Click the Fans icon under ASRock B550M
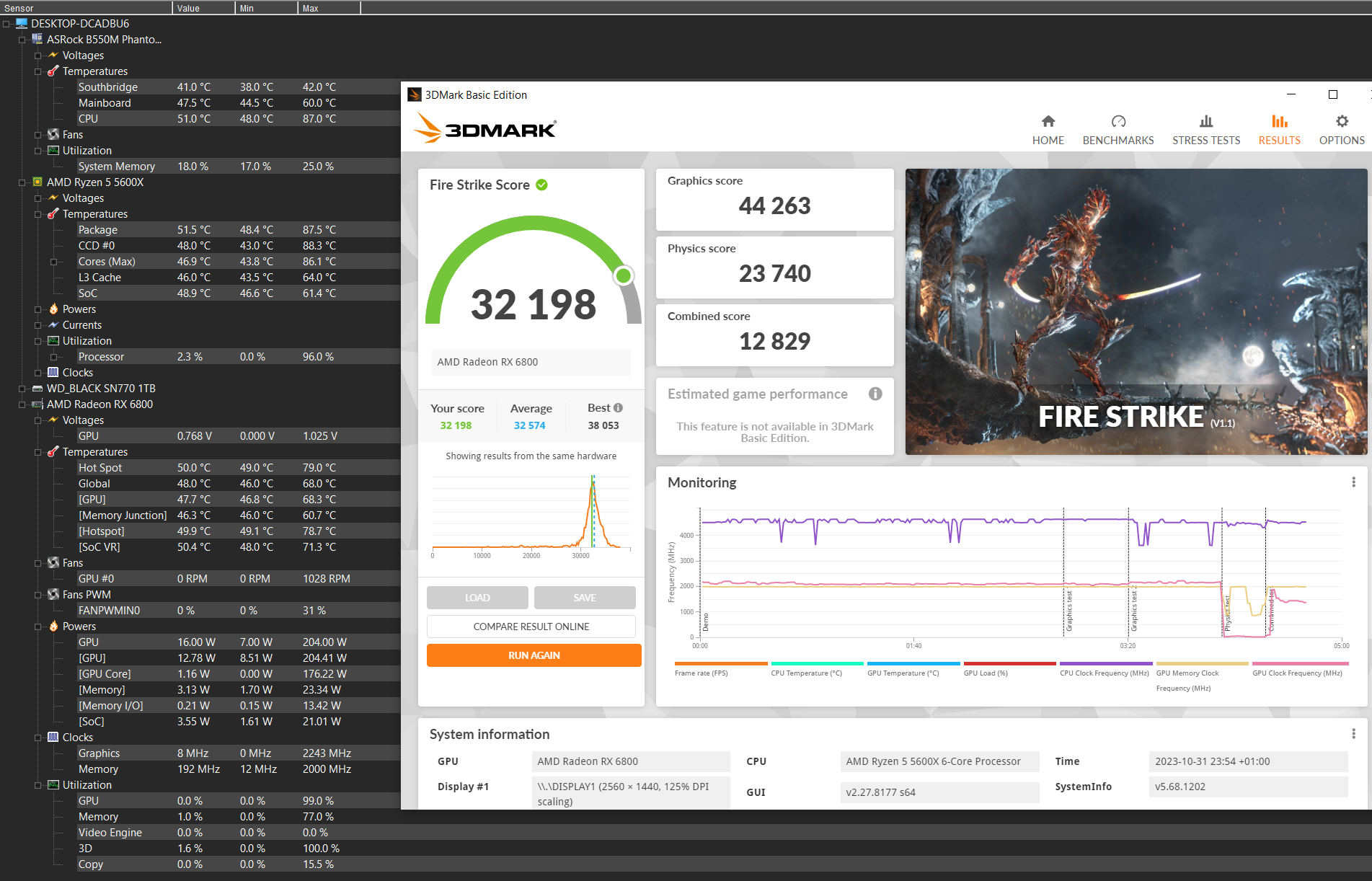This screenshot has width=1372, height=881. click(53, 135)
